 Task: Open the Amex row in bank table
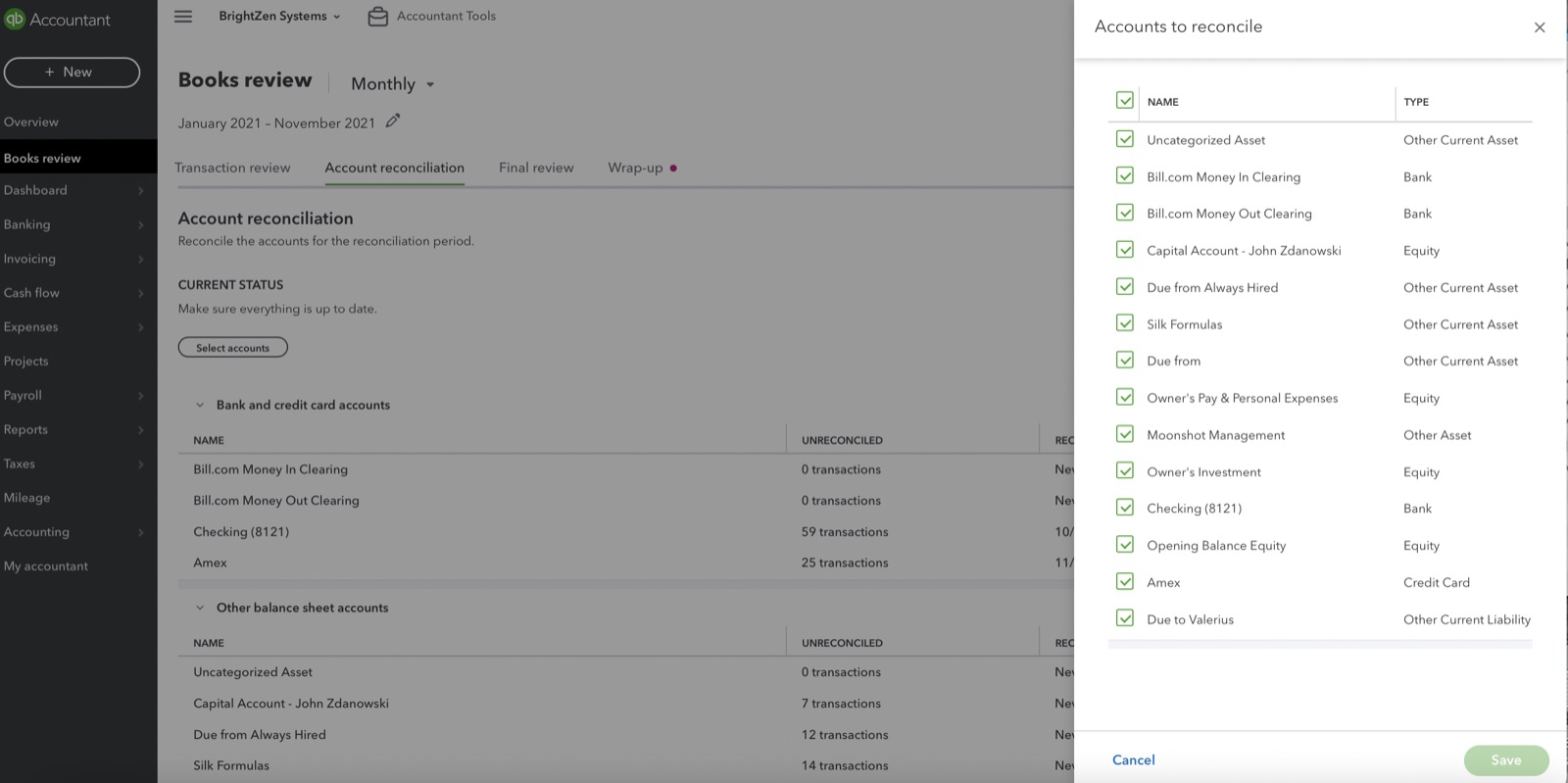pos(210,563)
